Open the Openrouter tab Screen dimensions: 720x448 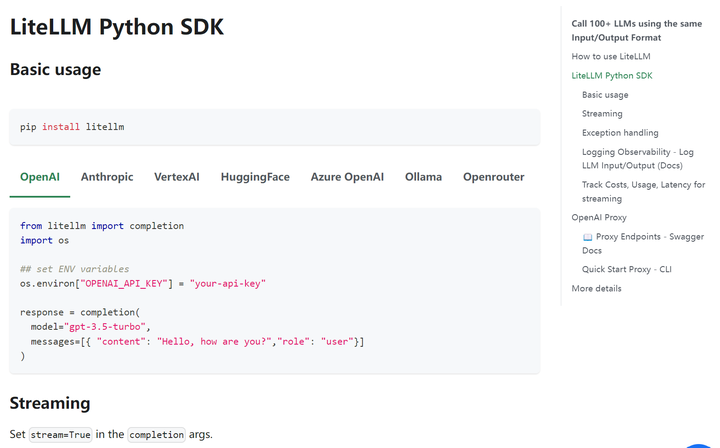(493, 177)
